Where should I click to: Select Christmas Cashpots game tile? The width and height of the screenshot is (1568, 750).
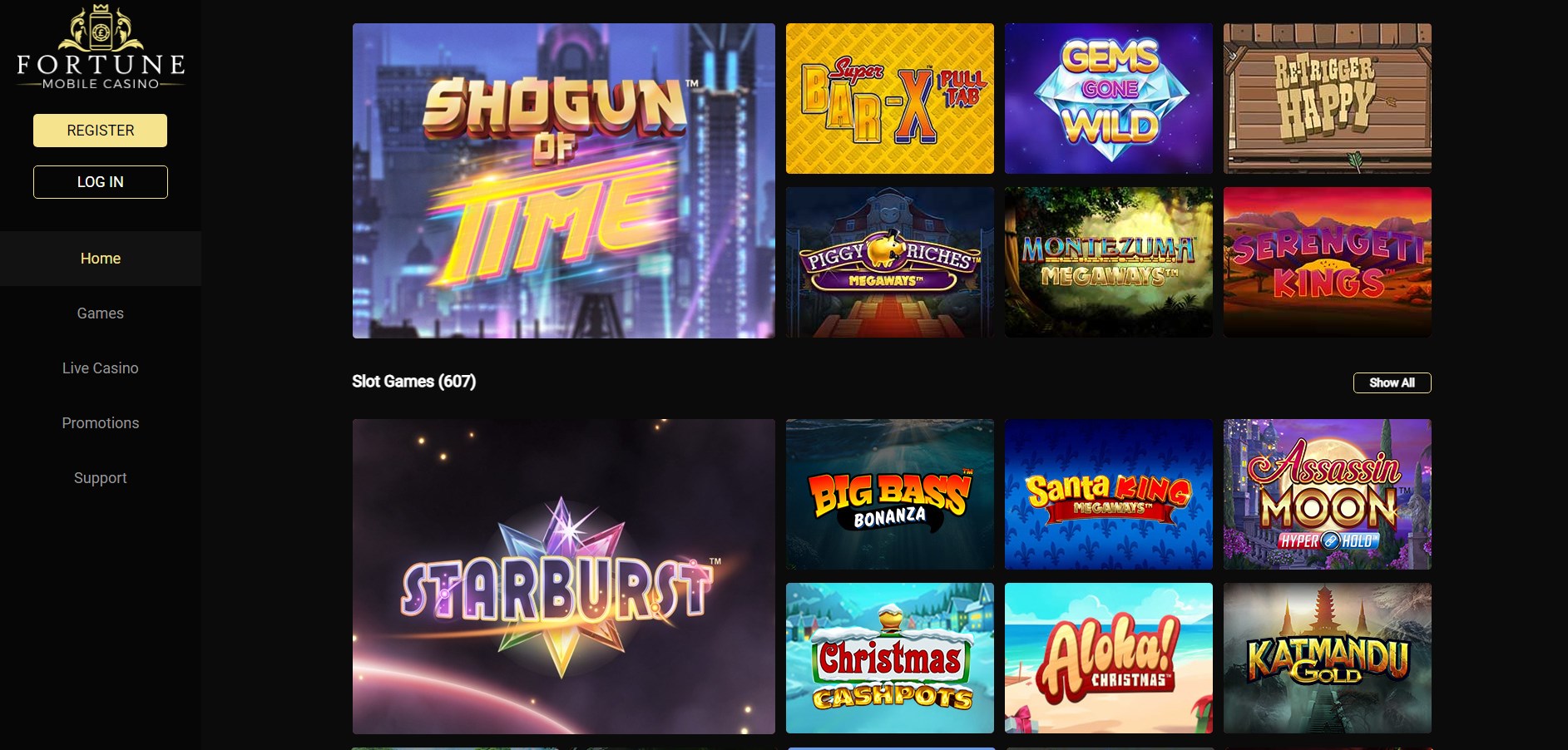point(889,658)
